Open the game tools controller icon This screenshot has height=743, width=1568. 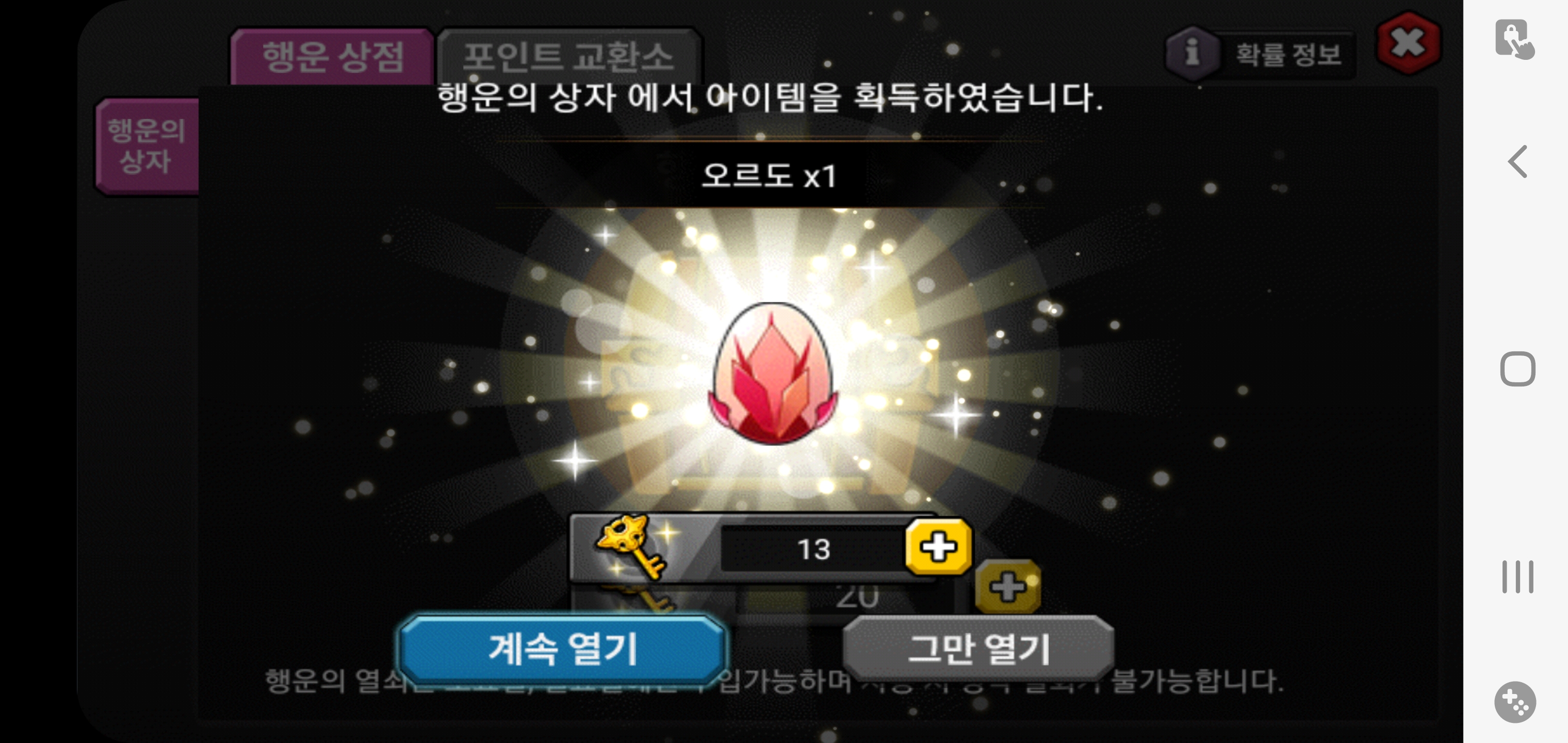[1515, 702]
